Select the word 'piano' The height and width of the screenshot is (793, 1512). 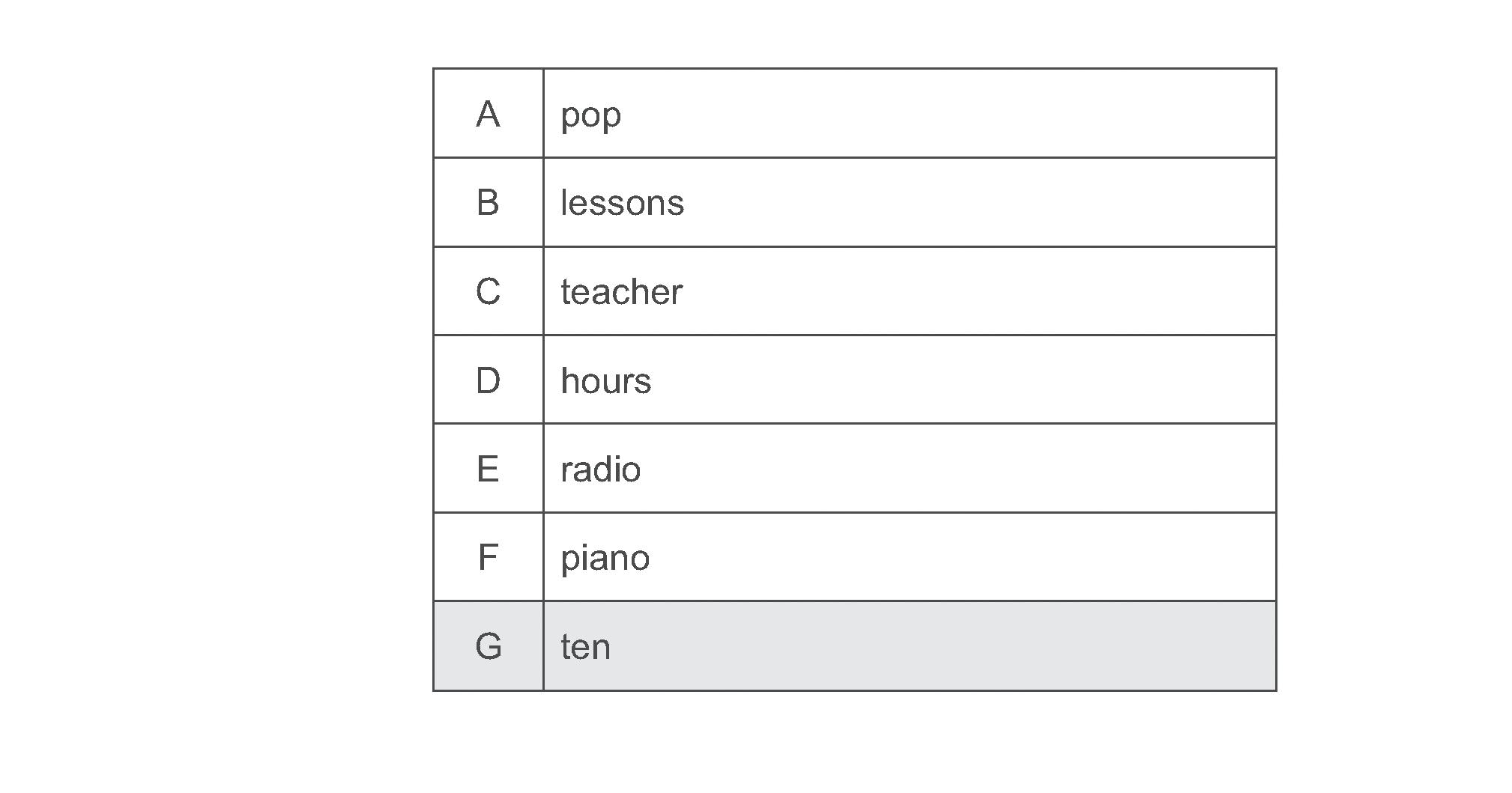[x=605, y=559]
